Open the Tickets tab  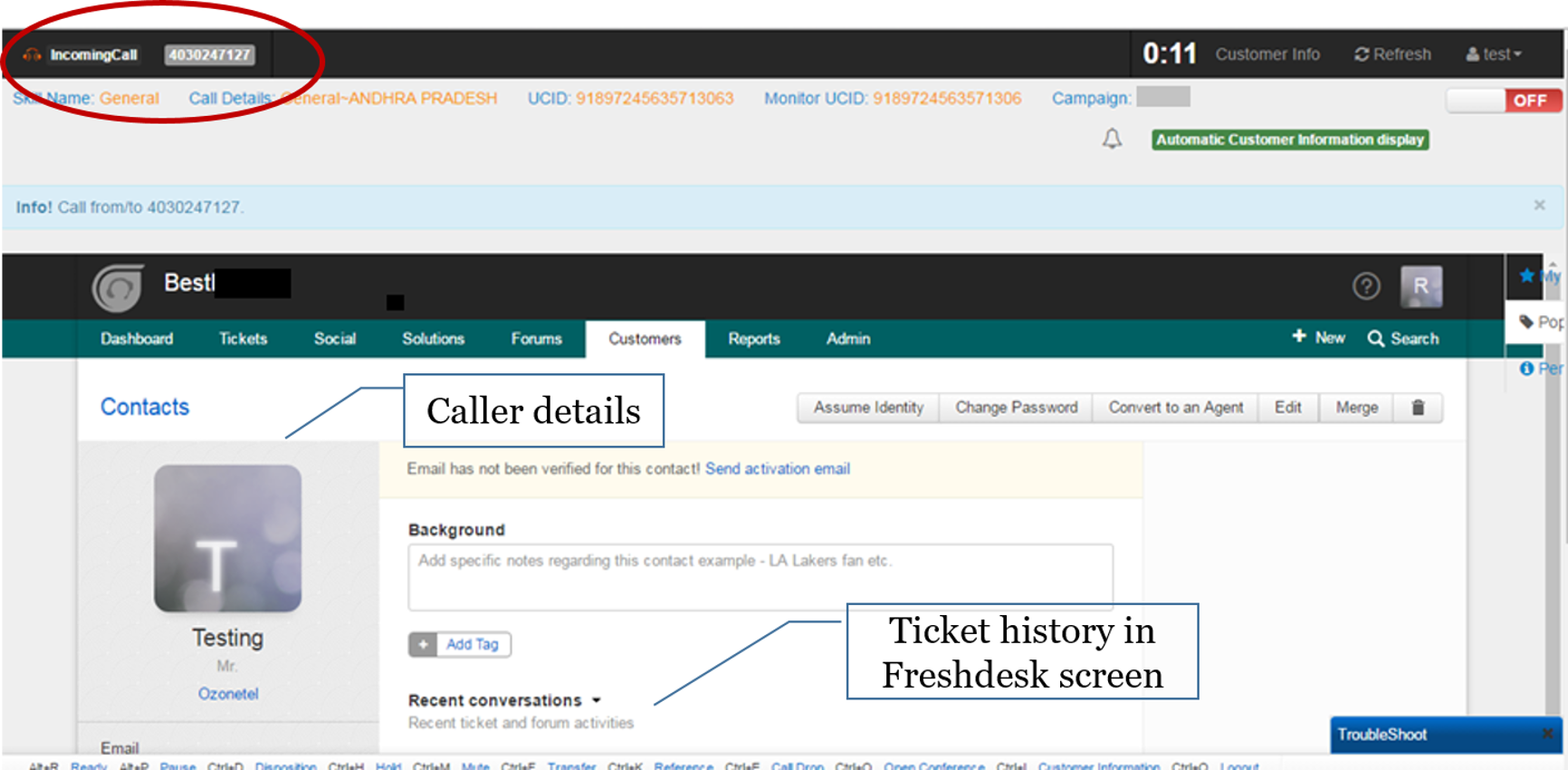click(x=243, y=339)
